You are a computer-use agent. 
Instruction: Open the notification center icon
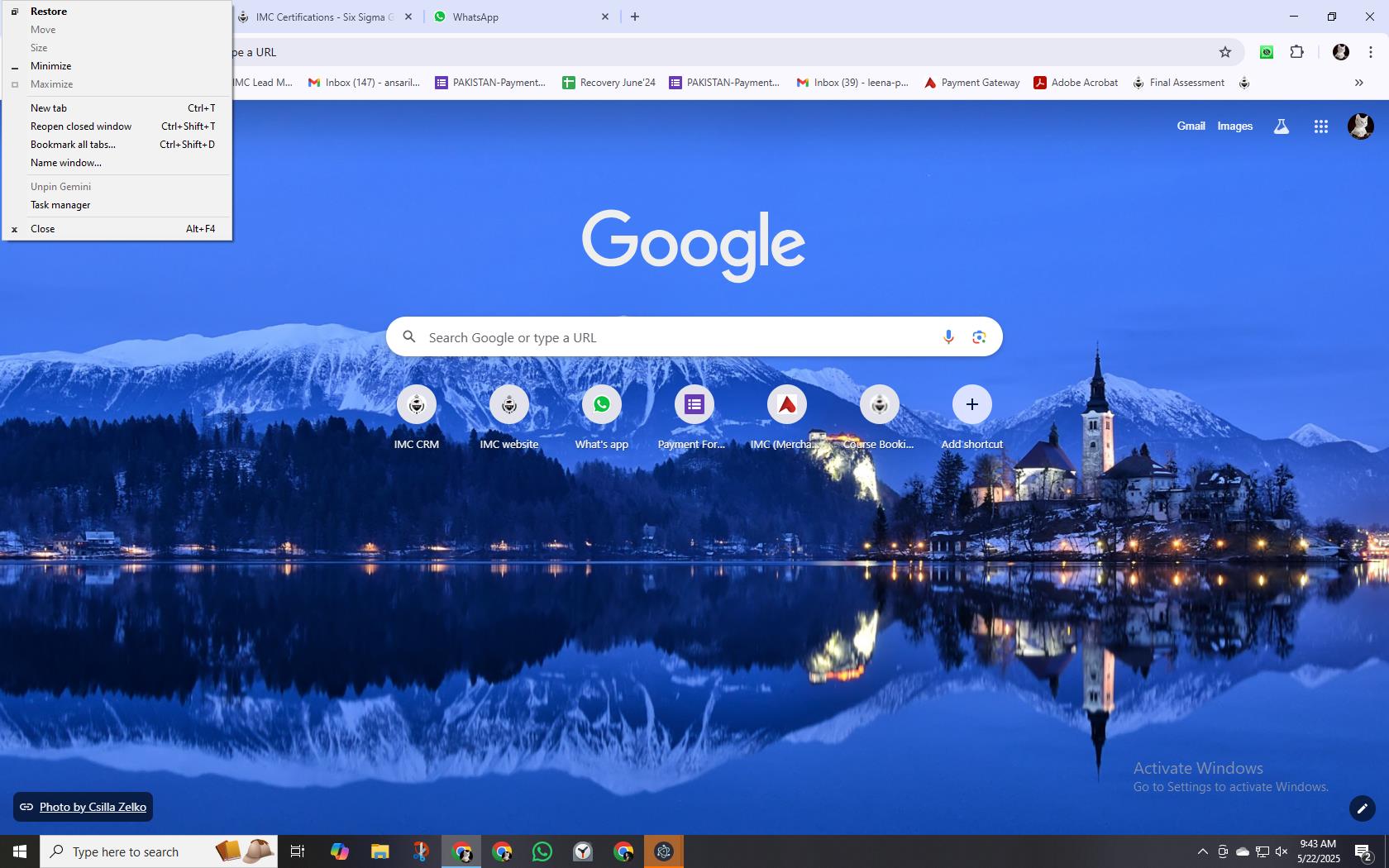pyautogui.click(x=1364, y=851)
